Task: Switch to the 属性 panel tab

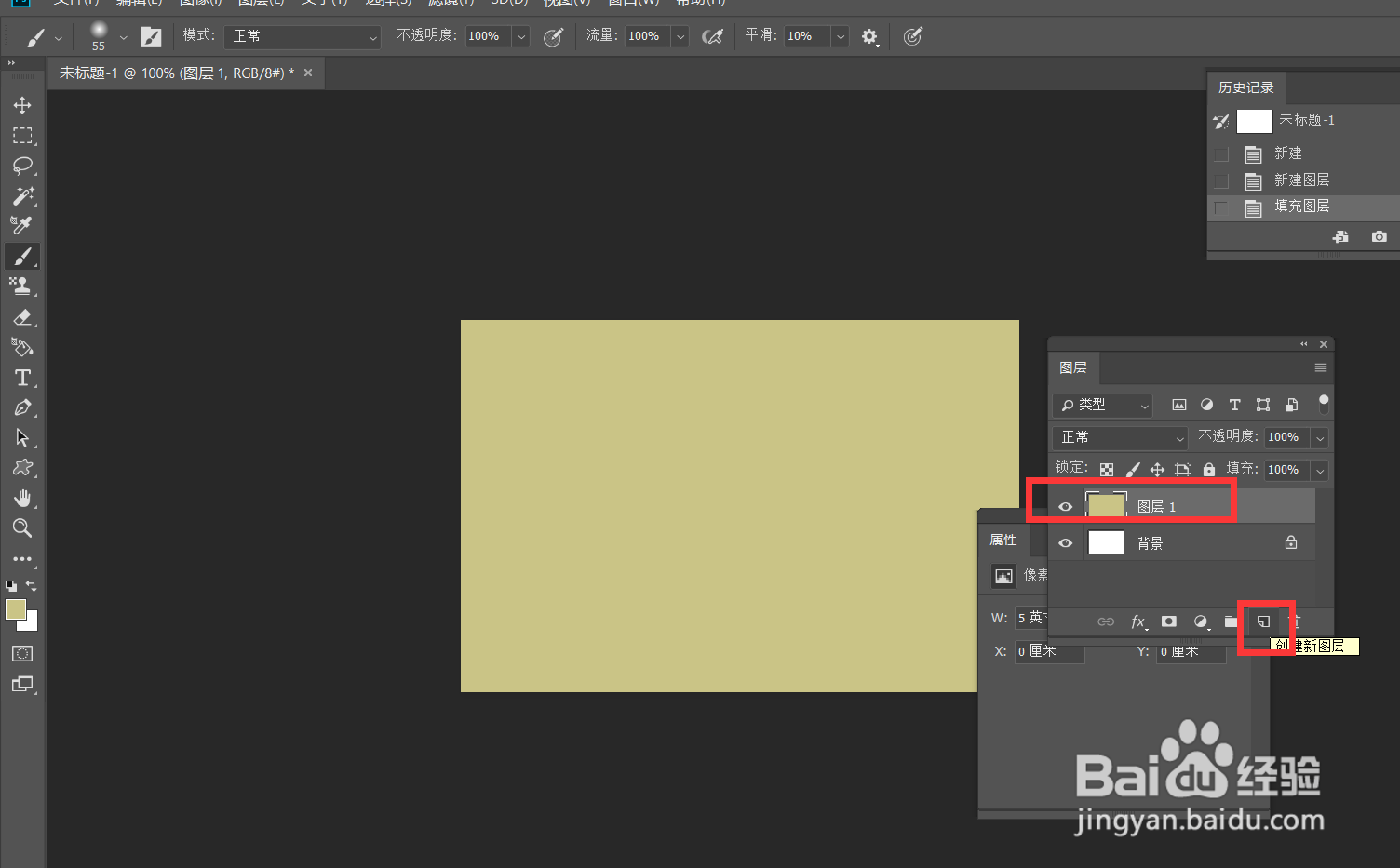Action: [1003, 540]
